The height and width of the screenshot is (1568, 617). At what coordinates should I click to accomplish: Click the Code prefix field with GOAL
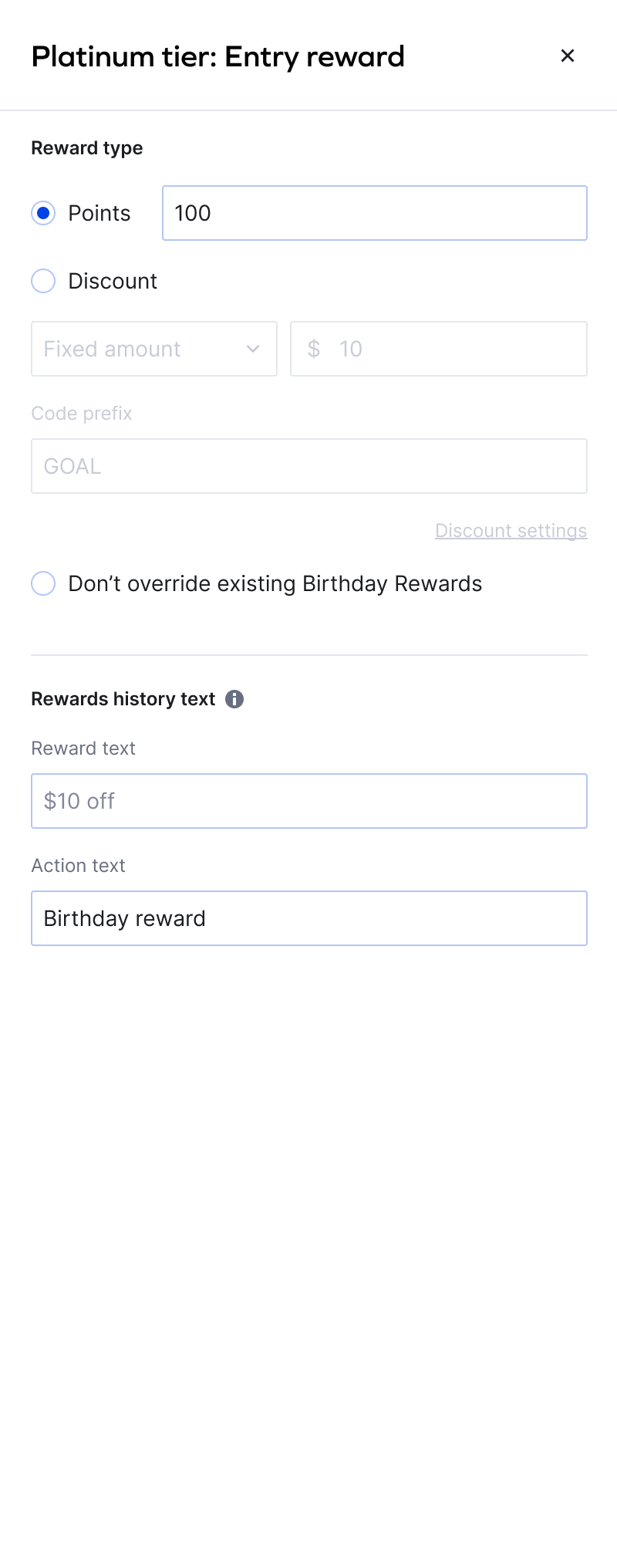[x=308, y=466]
